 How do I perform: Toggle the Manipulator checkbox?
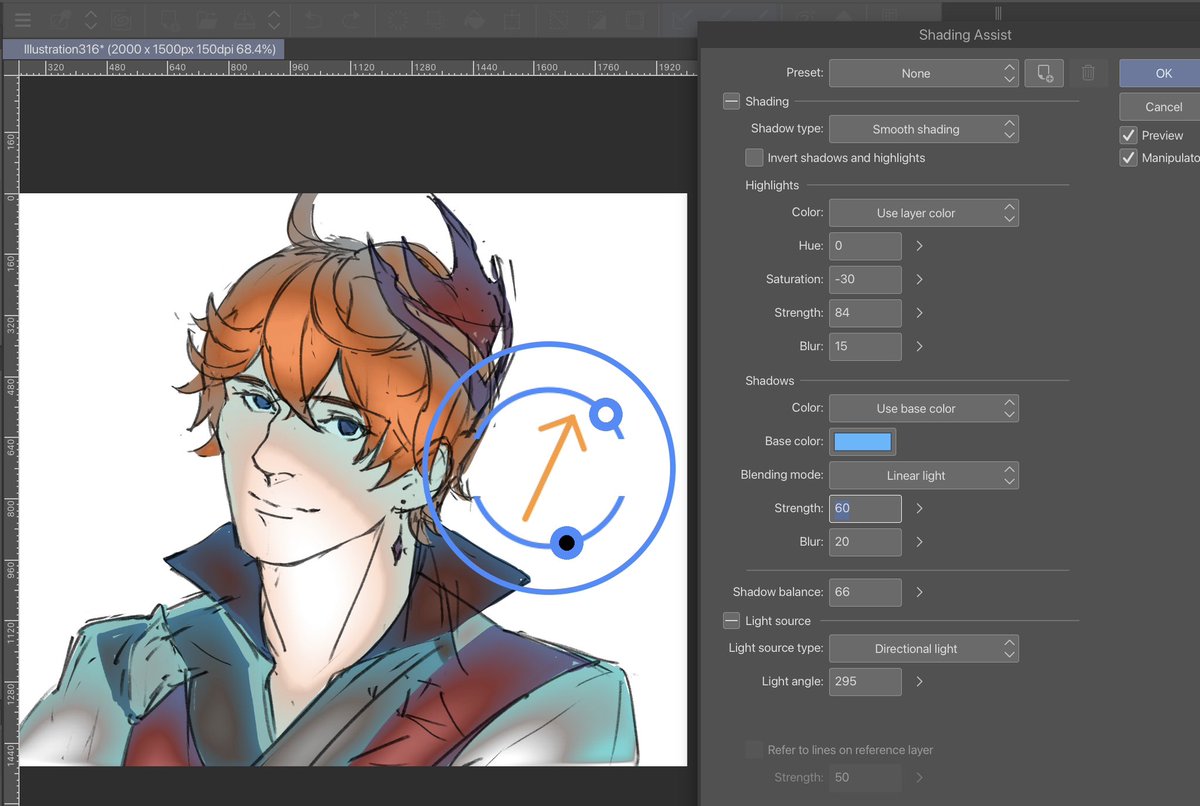[x=1128, y=157]
